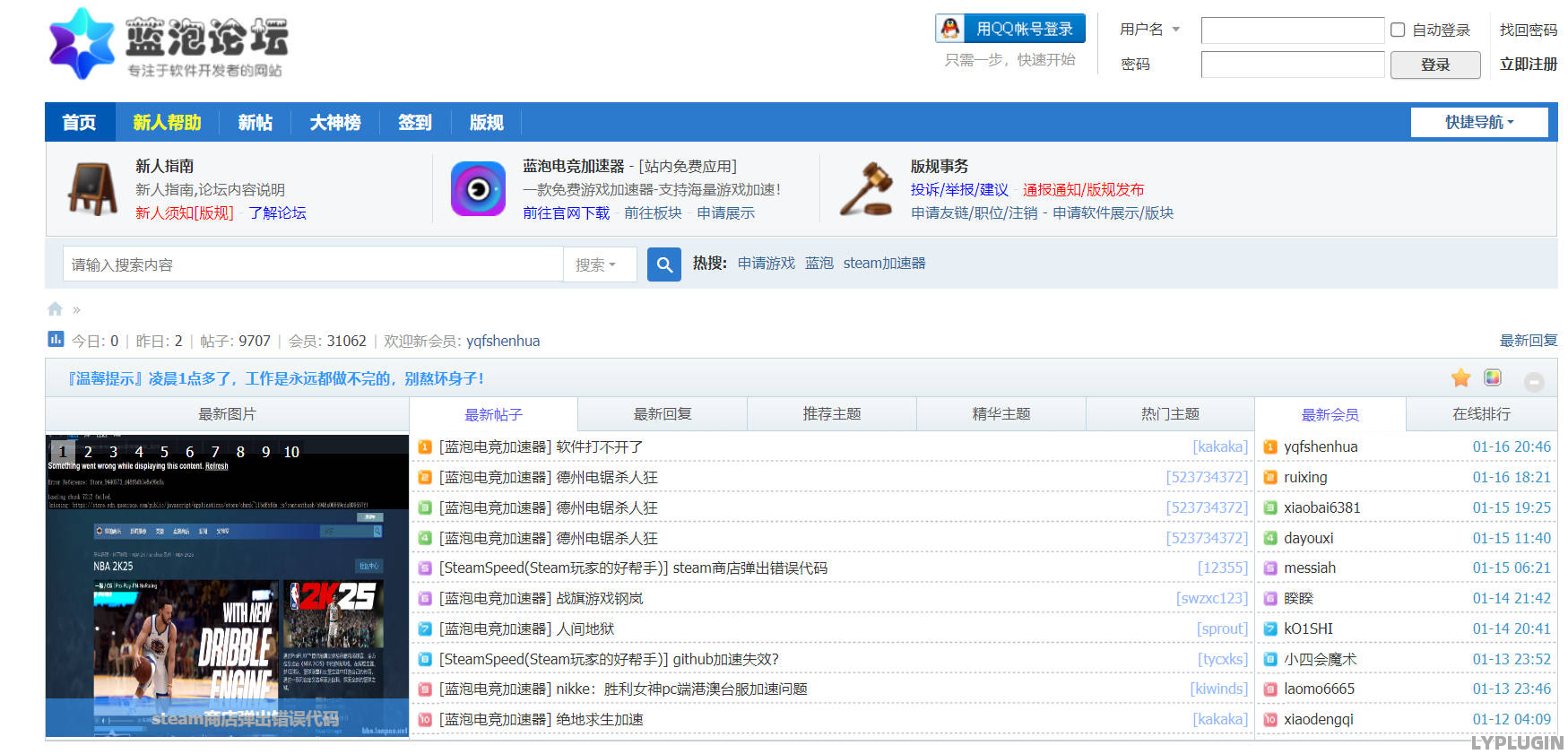The image size is (1568, 754).
Task: Collapse the section with round minus icon
Action: tap(1535, 381)
